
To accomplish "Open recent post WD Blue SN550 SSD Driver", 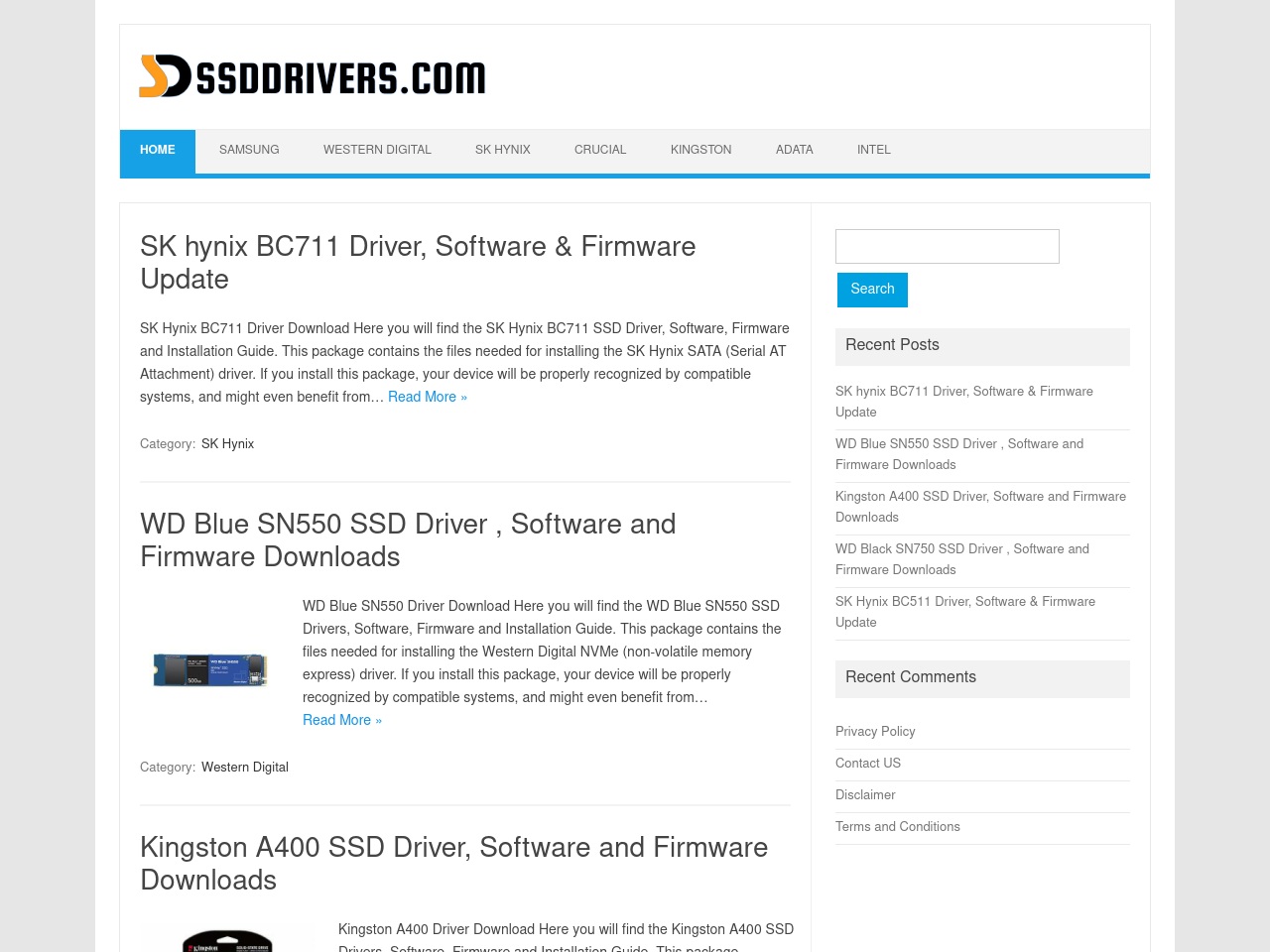I will (959, 454).
